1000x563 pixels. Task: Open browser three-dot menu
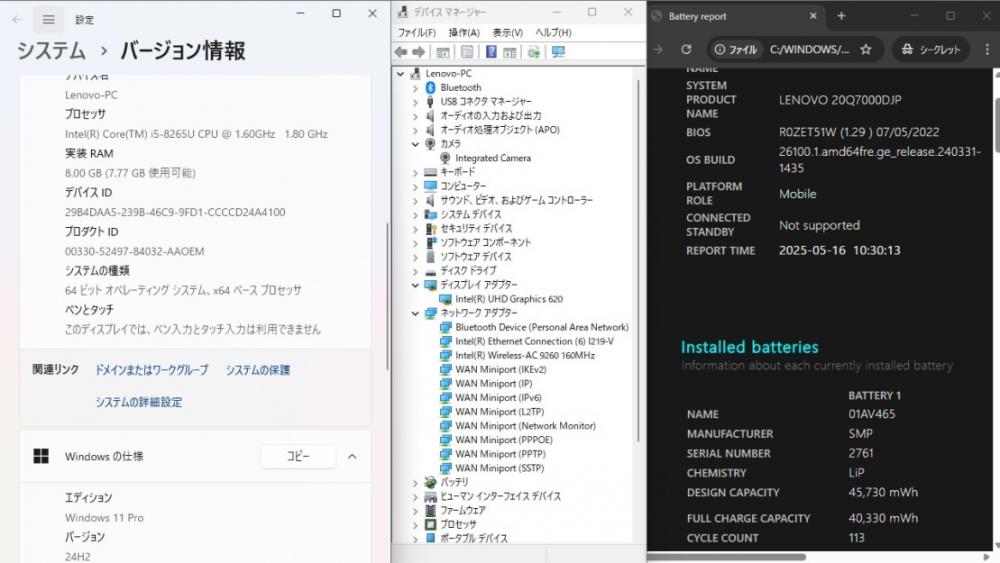tap(987, 49)
